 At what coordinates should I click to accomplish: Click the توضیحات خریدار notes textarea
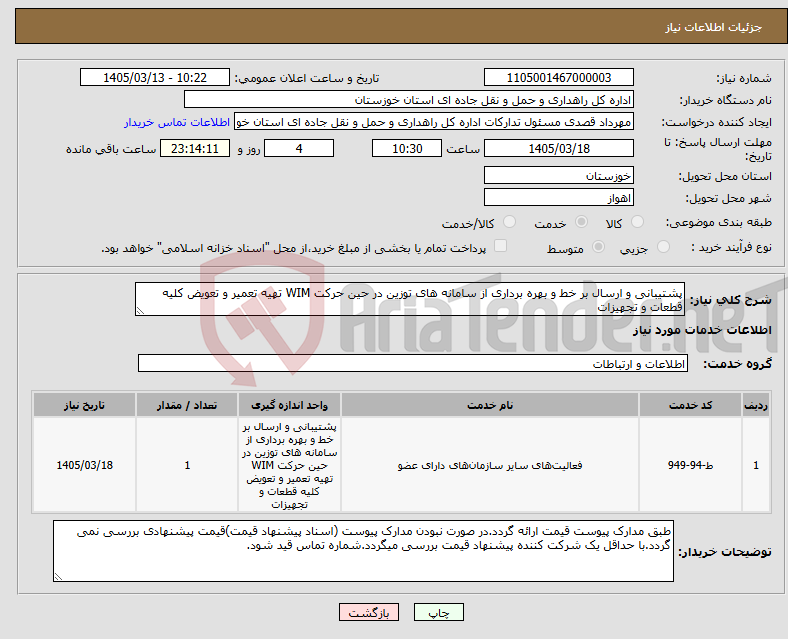pos(363,552)
